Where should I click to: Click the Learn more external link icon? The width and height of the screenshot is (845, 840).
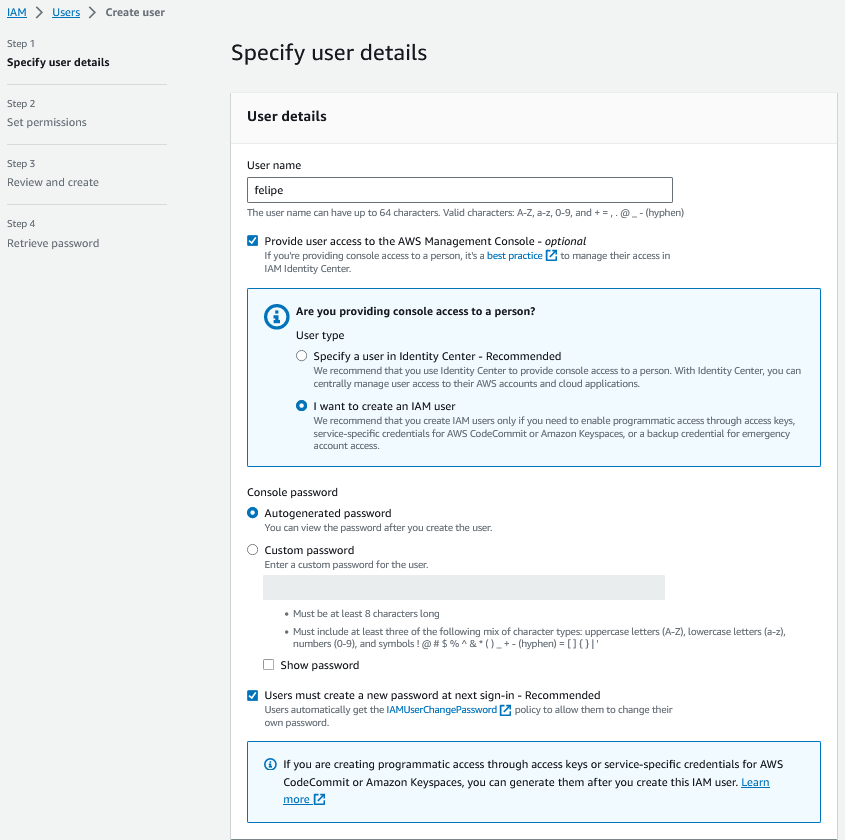point(319,800)
